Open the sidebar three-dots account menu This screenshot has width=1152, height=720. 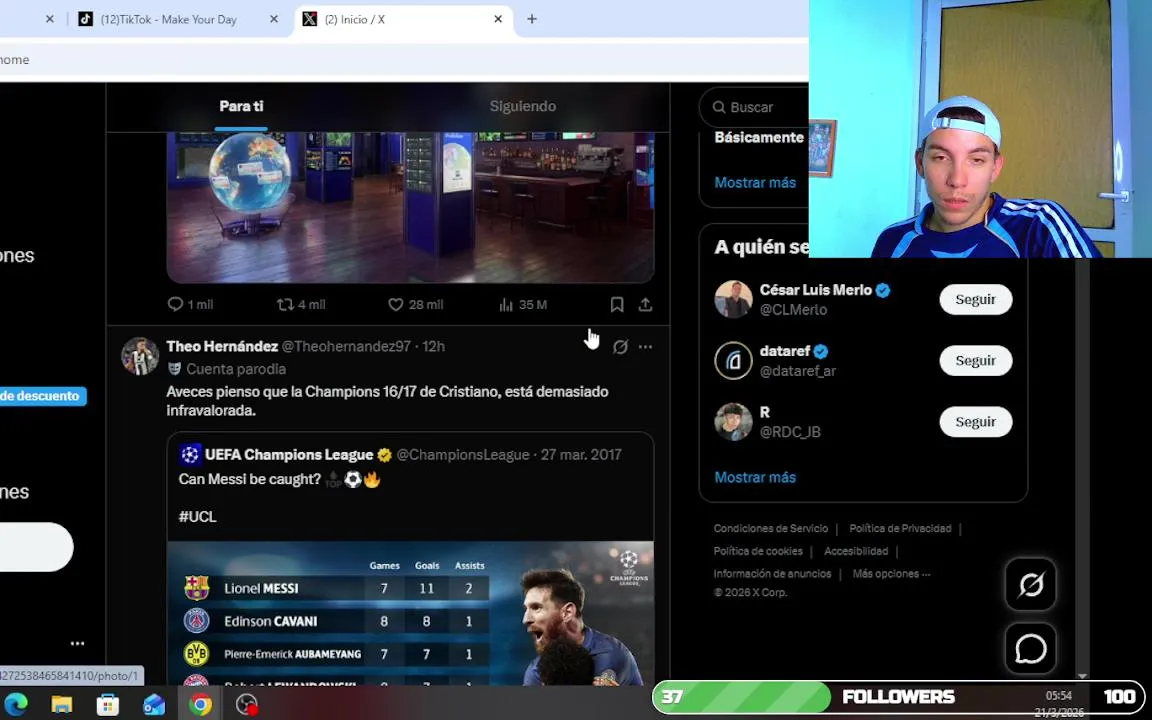coord(77,643)
